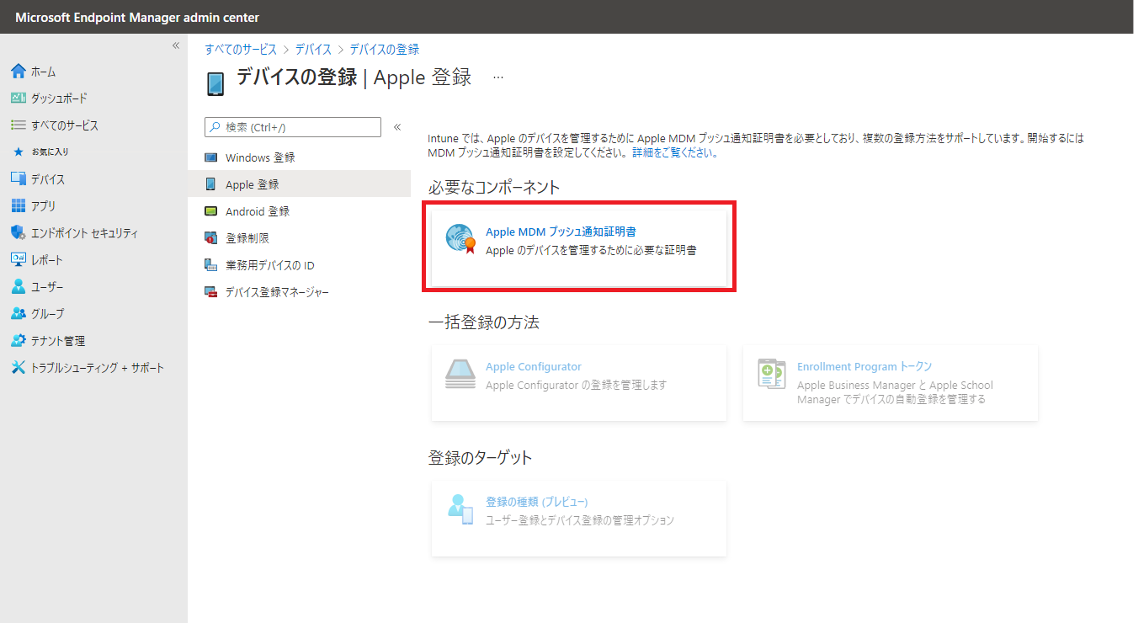Click the Windows 登録 icon

click(x=211, y=157)
